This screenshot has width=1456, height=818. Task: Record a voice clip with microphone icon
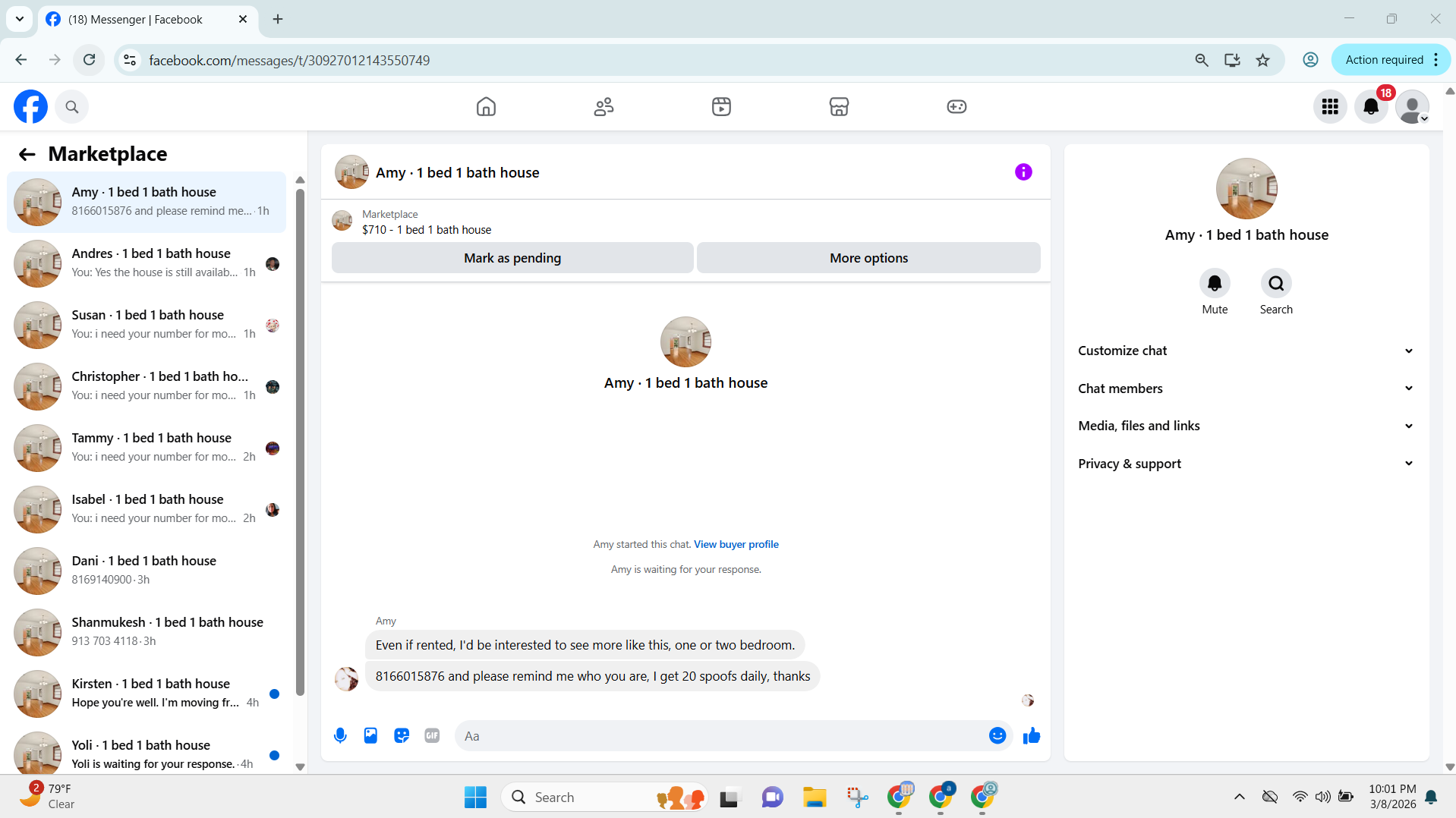[x=340, y=735]
